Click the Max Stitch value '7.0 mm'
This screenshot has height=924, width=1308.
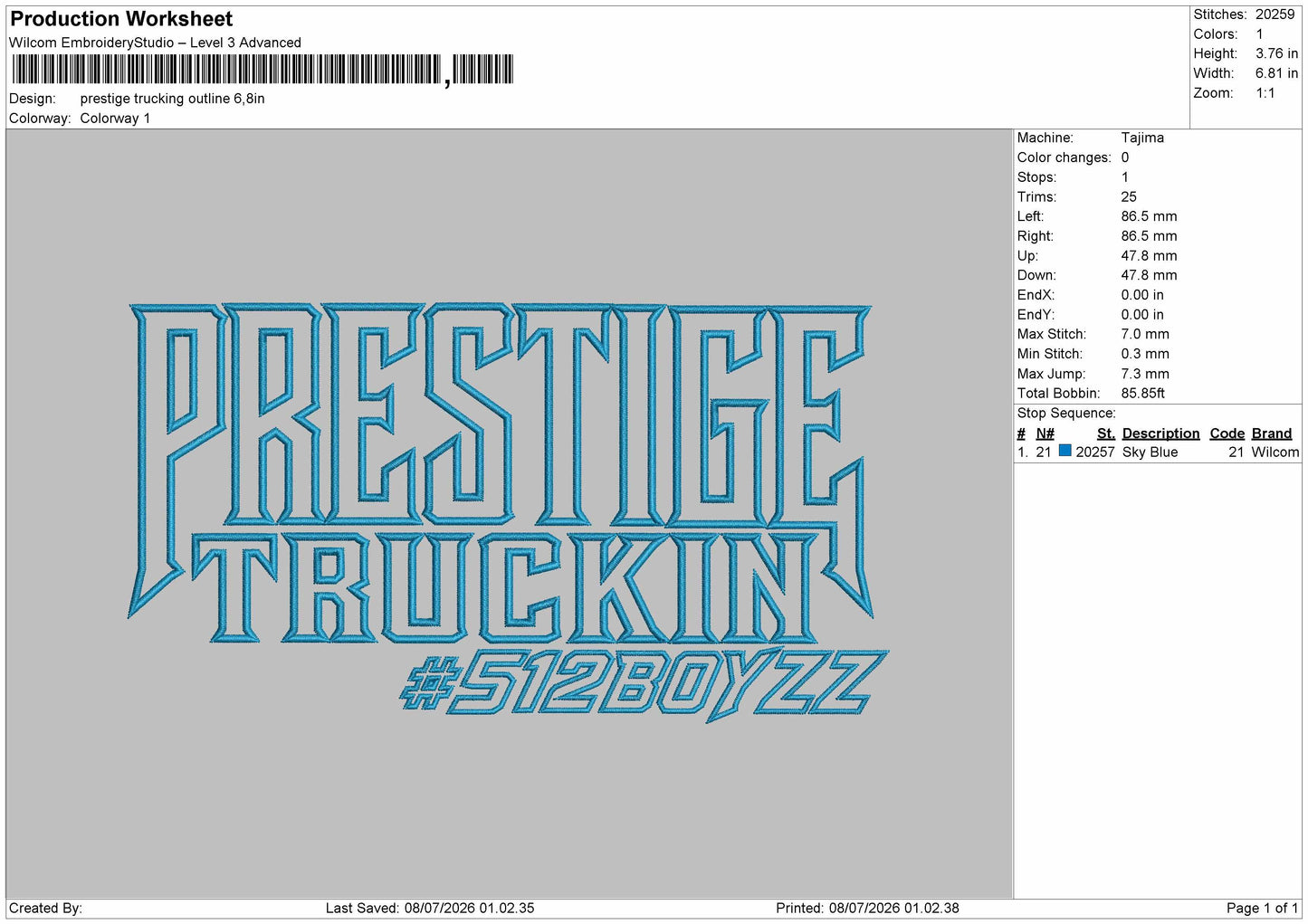coord(1145,334)
